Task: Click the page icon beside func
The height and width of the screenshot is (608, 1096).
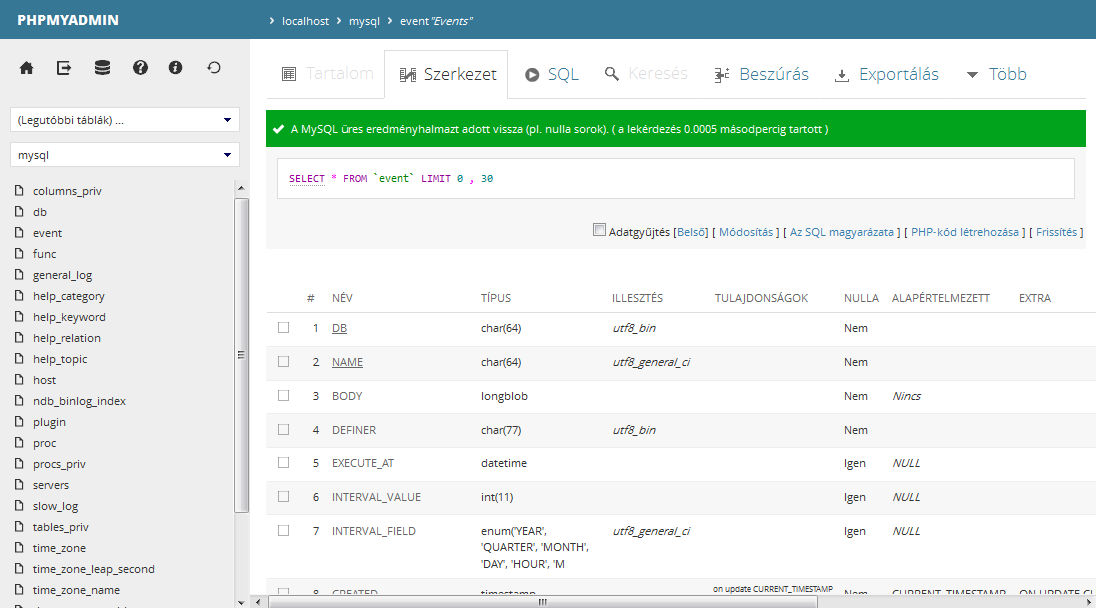Action: click(20, 253)
